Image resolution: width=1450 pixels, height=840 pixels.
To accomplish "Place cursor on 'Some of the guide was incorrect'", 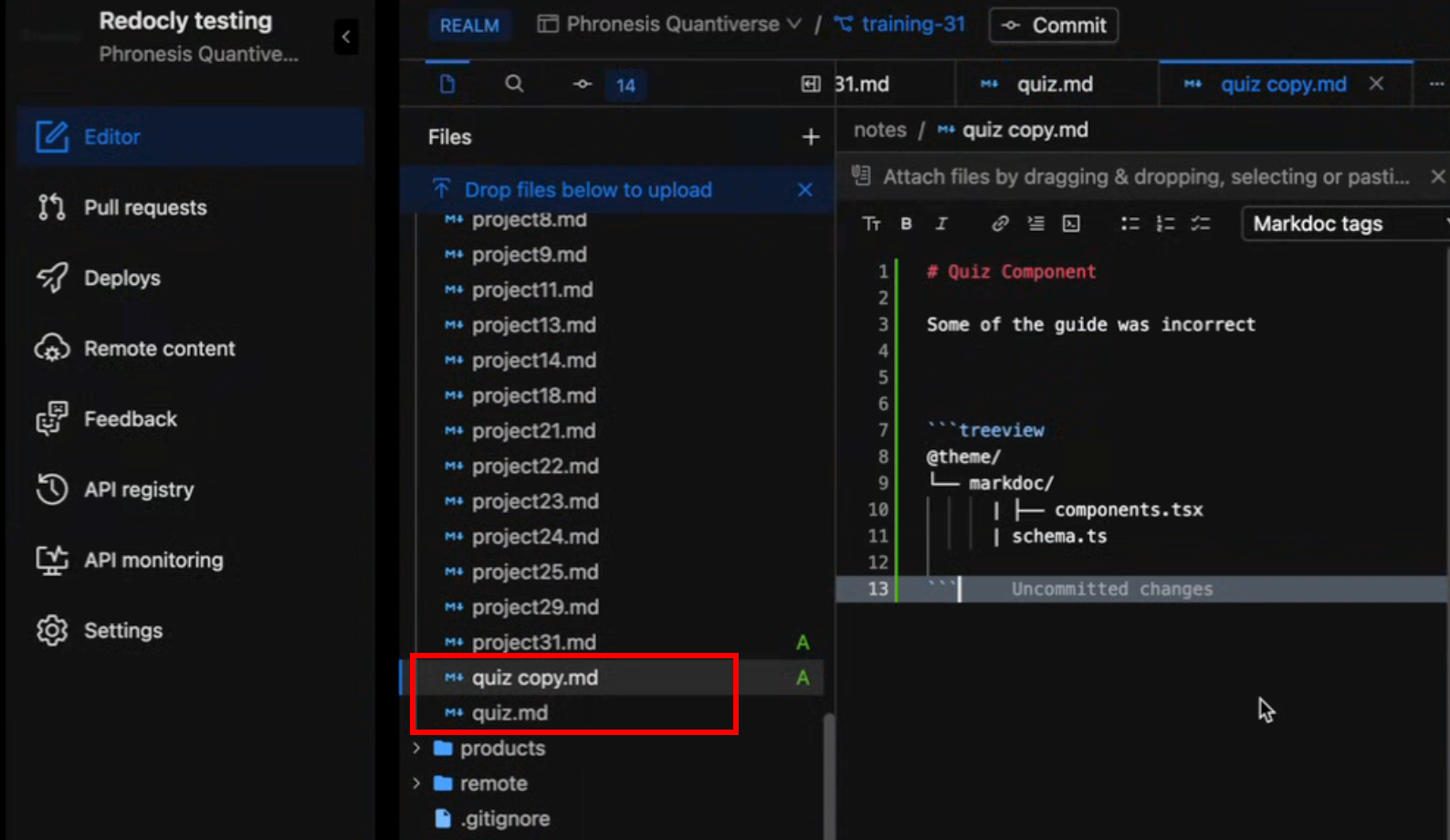I will tap(1091, 324).
